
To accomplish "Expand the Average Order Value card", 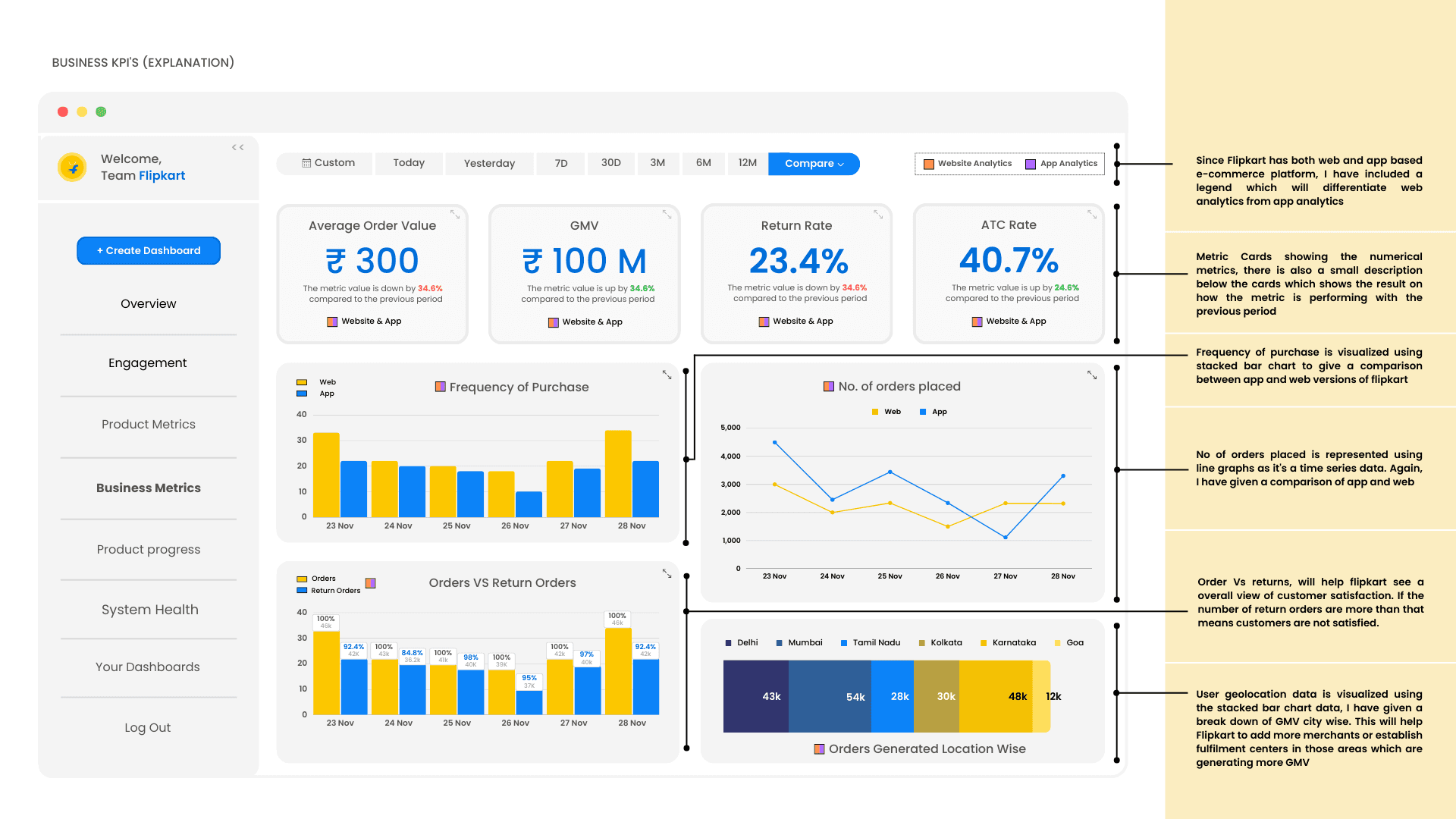I will coord(455,215).
